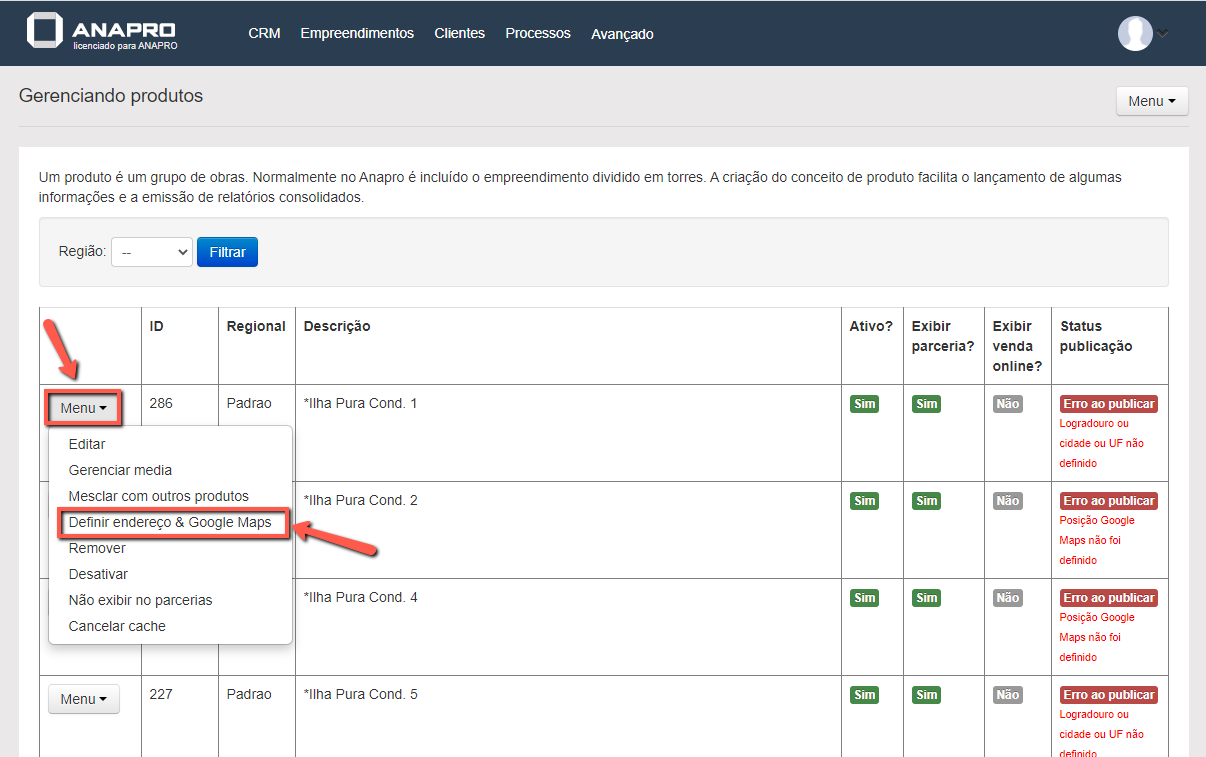Expand the Menu dropdown for product 227
The image size is (1206, 757).
[x=83, y=699]
